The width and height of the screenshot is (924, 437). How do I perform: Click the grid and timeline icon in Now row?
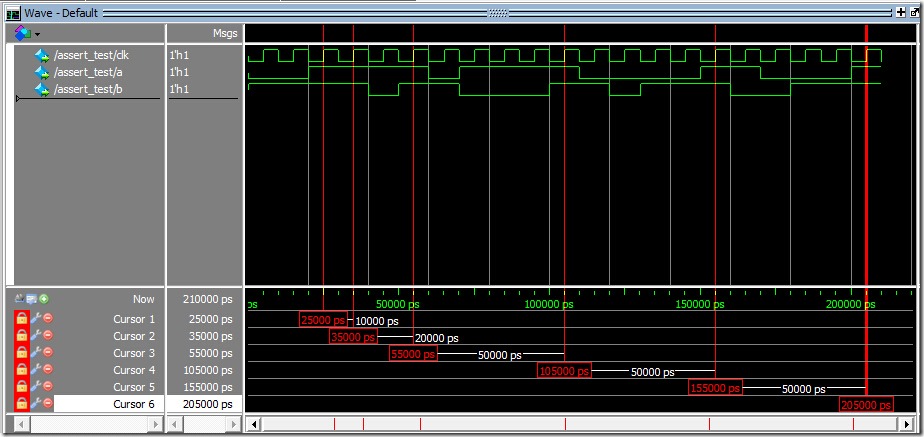pyautogui.click(x=31, y=299)
